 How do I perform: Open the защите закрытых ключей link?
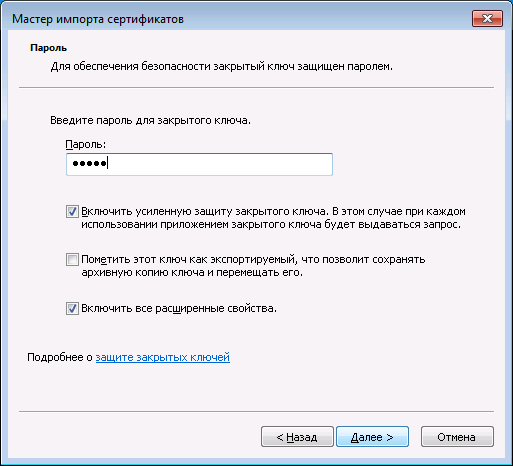pos(163,357)
